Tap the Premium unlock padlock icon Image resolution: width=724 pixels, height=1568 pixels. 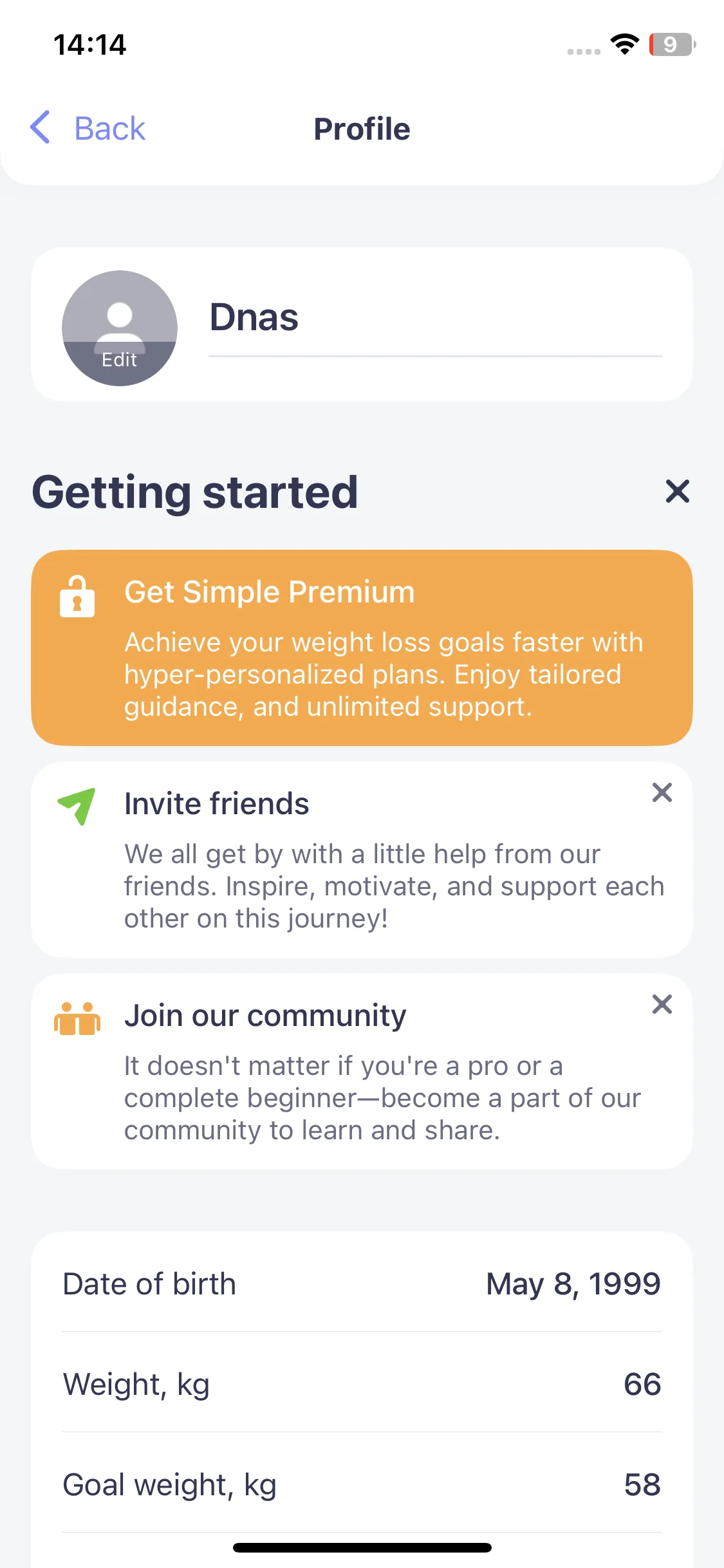77,596
